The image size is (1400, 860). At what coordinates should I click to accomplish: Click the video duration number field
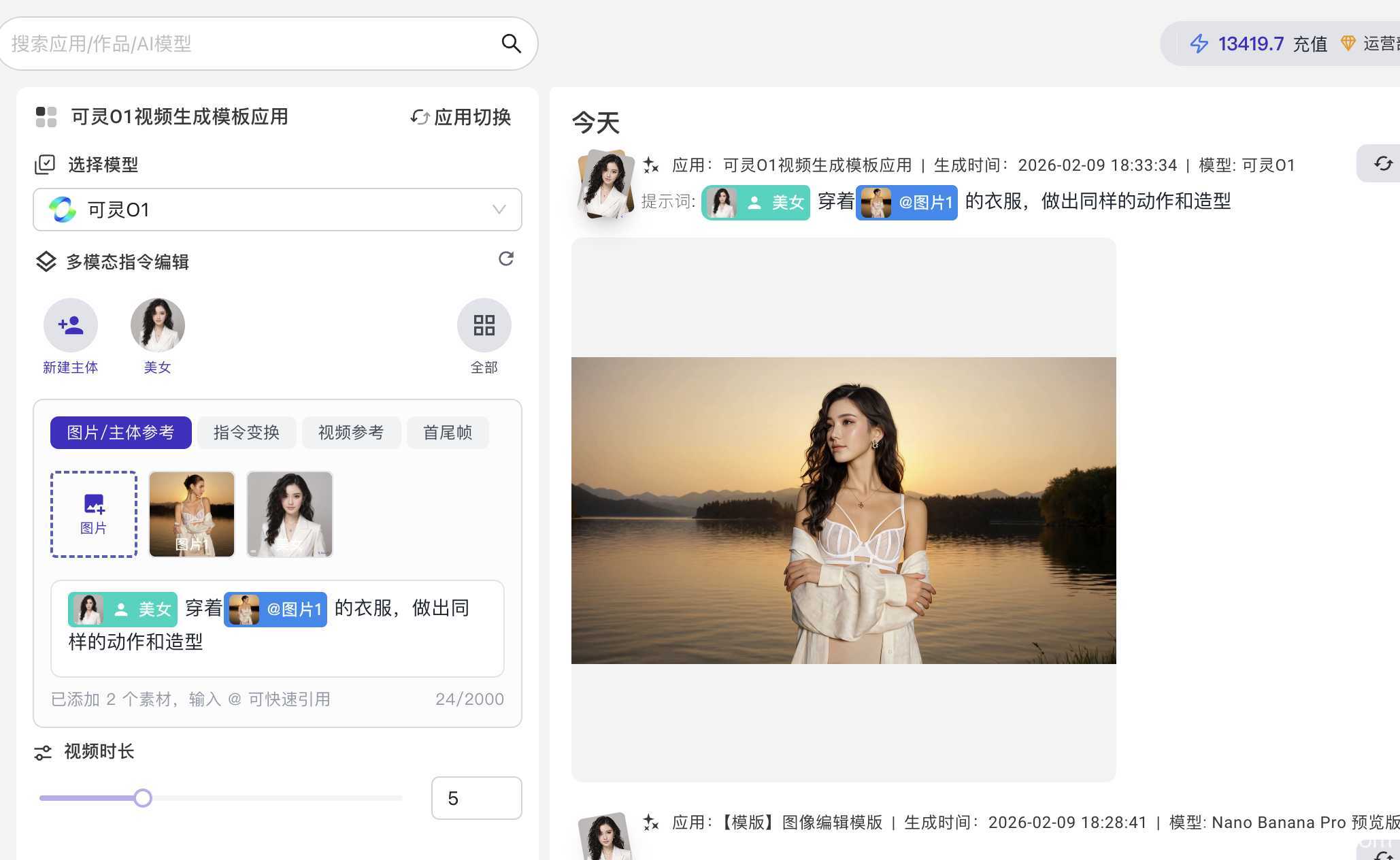click(x=476, y=798)
